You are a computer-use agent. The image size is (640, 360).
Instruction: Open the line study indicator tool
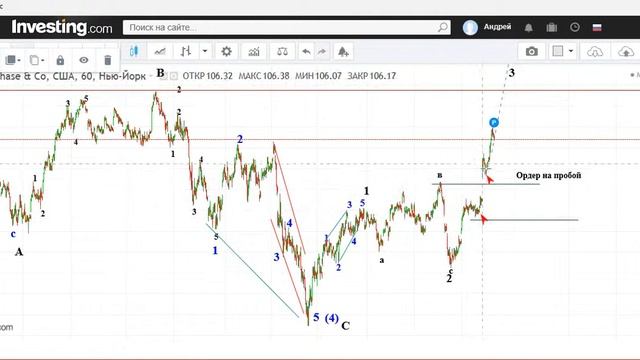[160, 51]
